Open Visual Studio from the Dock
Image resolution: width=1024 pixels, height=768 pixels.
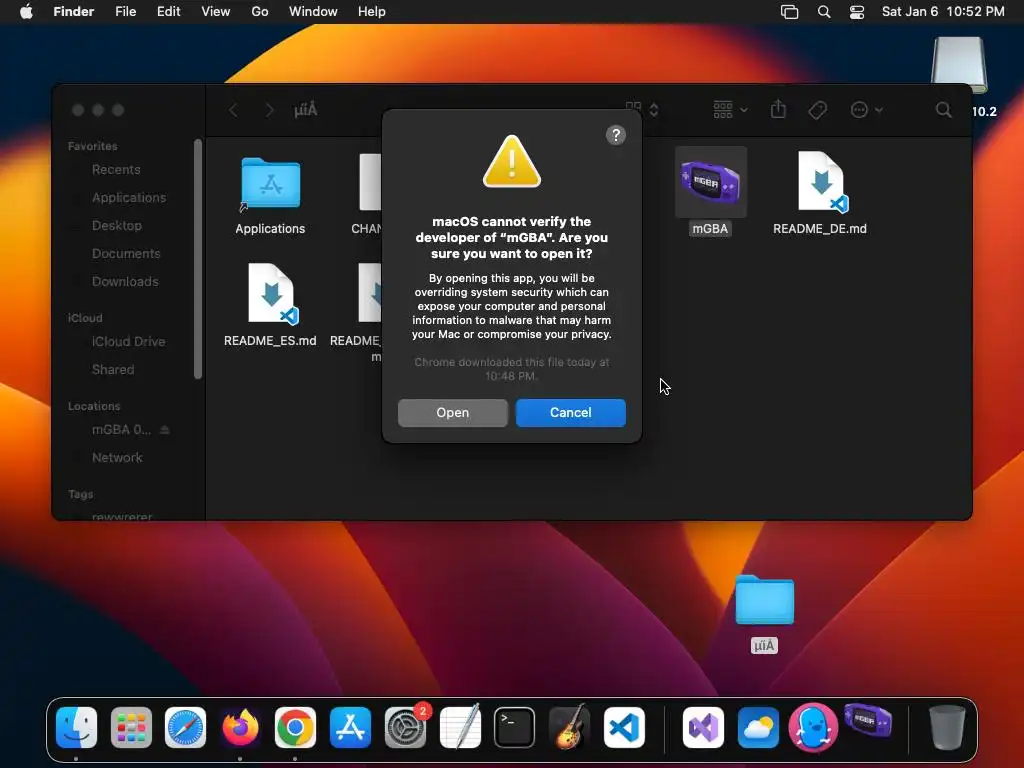(703, 728)
